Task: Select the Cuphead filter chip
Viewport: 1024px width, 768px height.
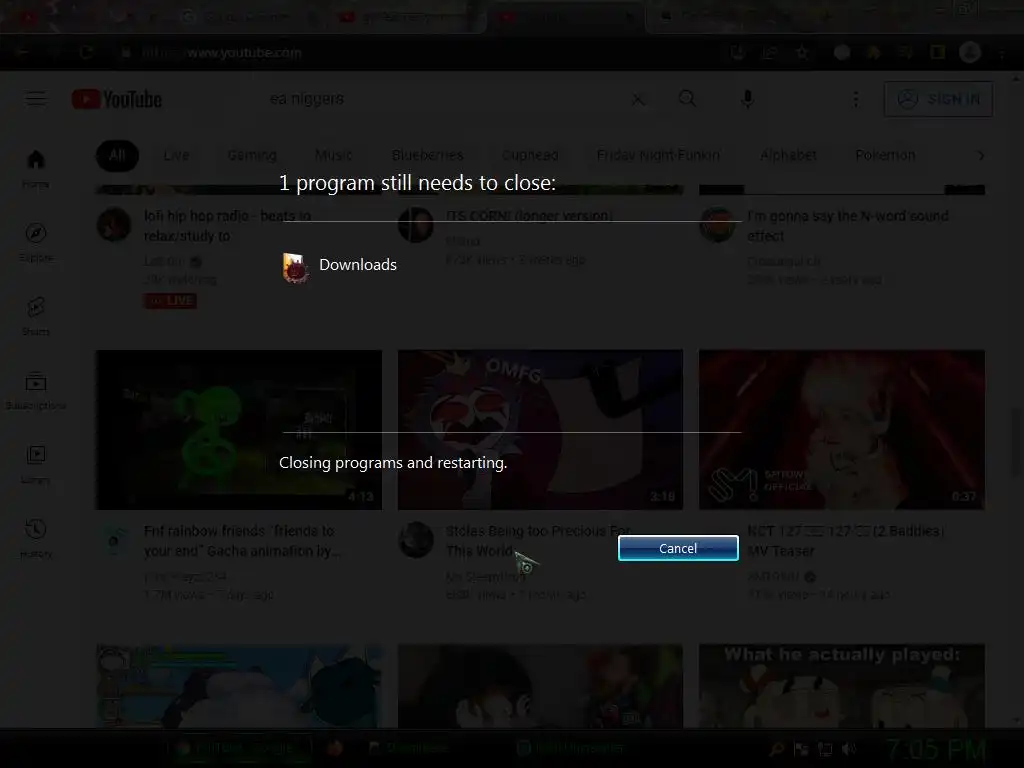Action: point(530,155)
